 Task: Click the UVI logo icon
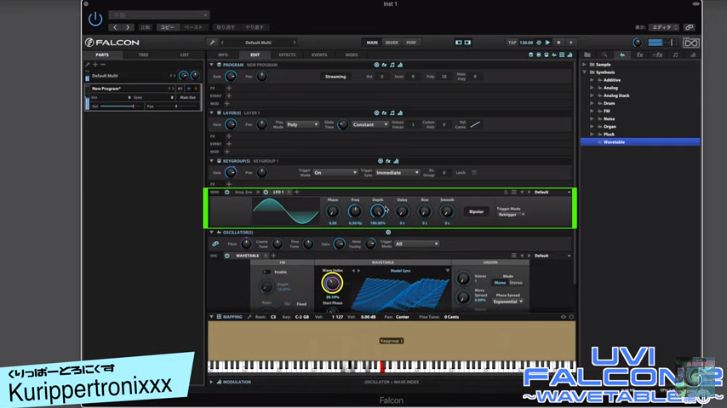(691, 43)
